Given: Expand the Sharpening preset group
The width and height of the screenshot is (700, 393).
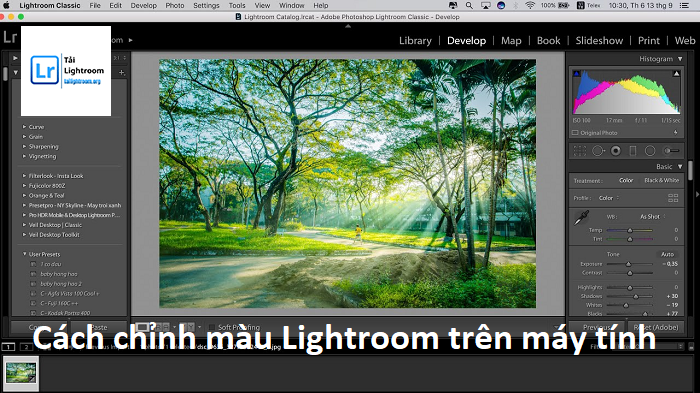Looking at the screenshot, I should point(24,146).
